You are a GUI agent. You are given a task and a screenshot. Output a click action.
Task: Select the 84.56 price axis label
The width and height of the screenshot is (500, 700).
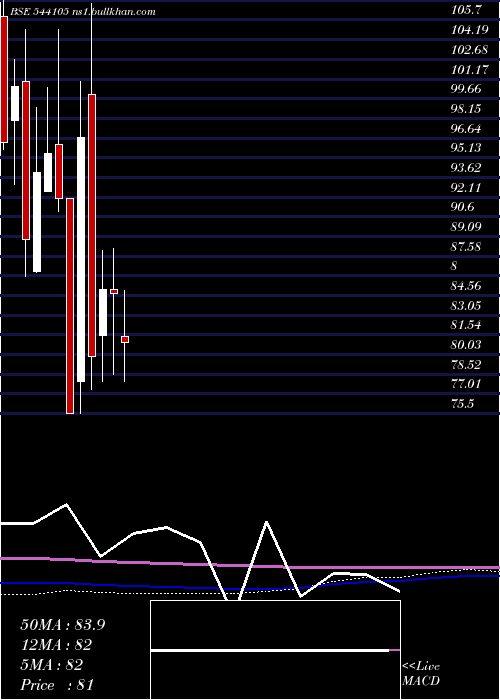coord(467,286)
